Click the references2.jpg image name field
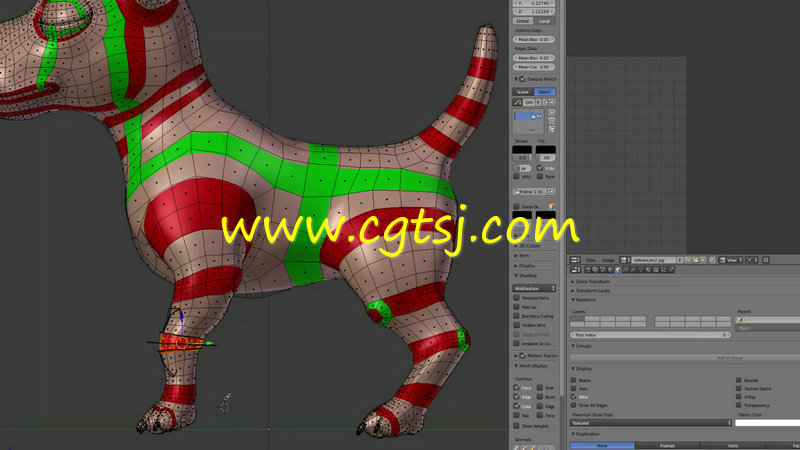Screen dimensions: 800x450 (x=654, y=260)
